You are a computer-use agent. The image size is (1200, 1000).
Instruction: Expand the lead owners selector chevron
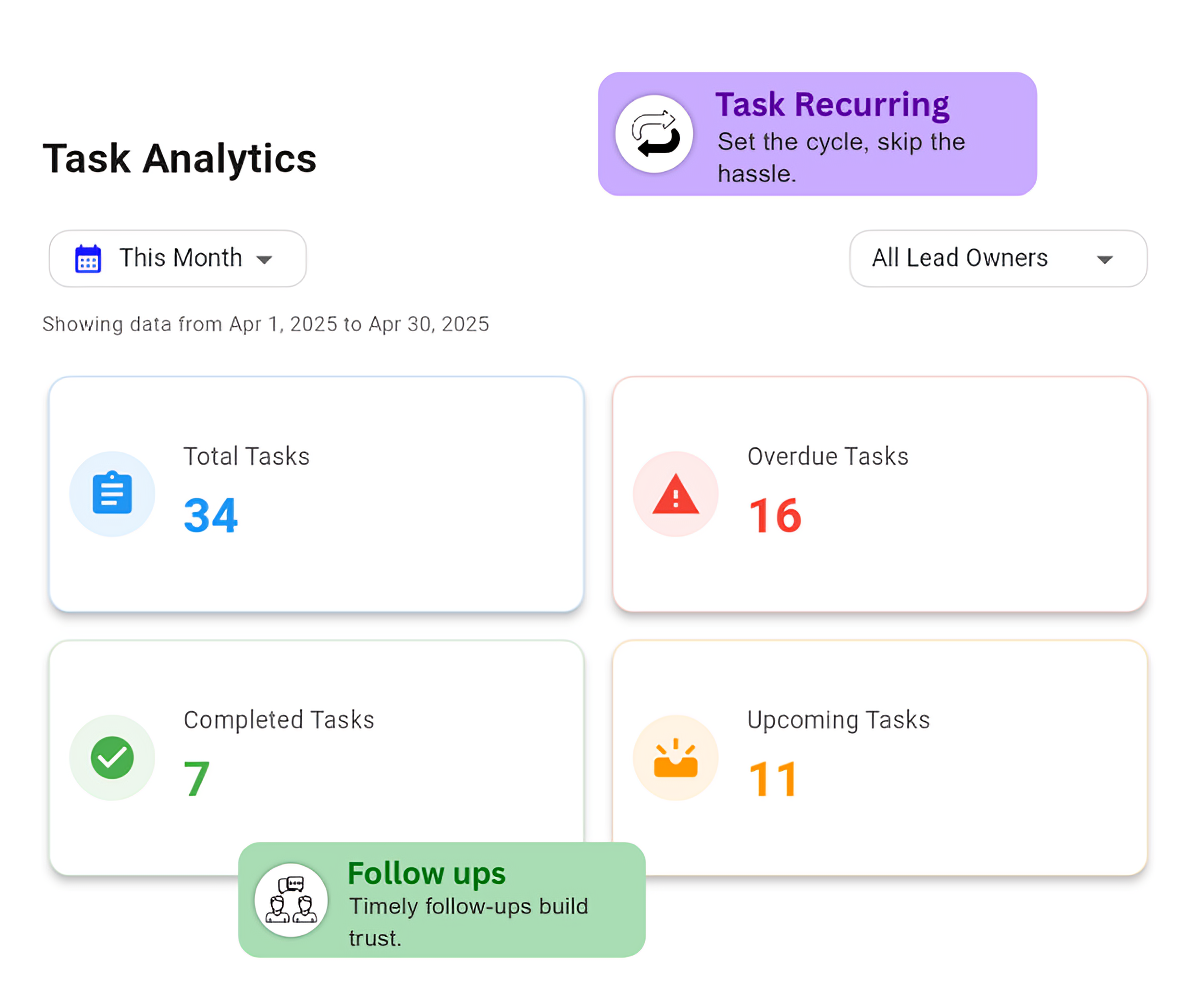1105,258
